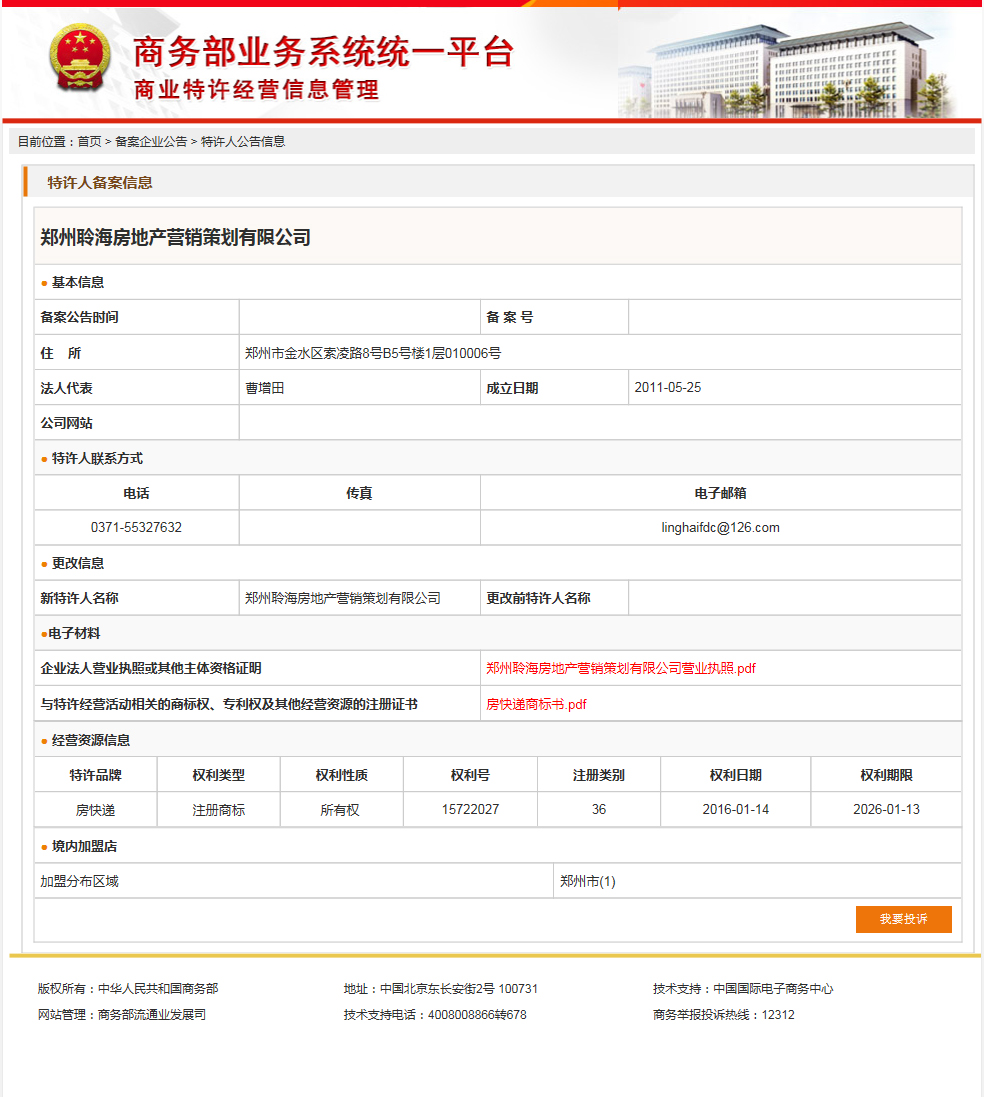Select legal representative name 曹增田
This screenshot has width=984, height=1097.
coord(265,388)
